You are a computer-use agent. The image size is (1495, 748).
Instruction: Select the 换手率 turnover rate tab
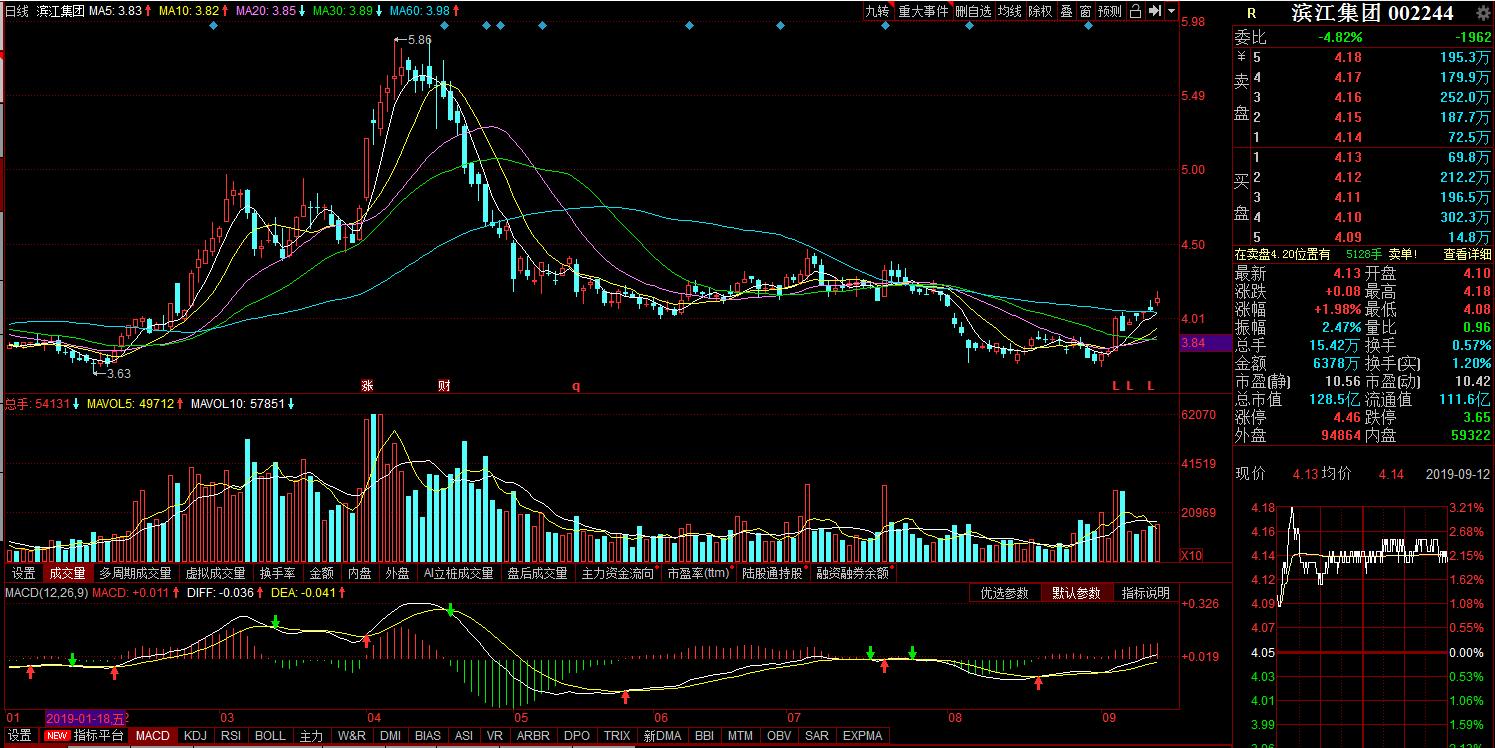277,574
